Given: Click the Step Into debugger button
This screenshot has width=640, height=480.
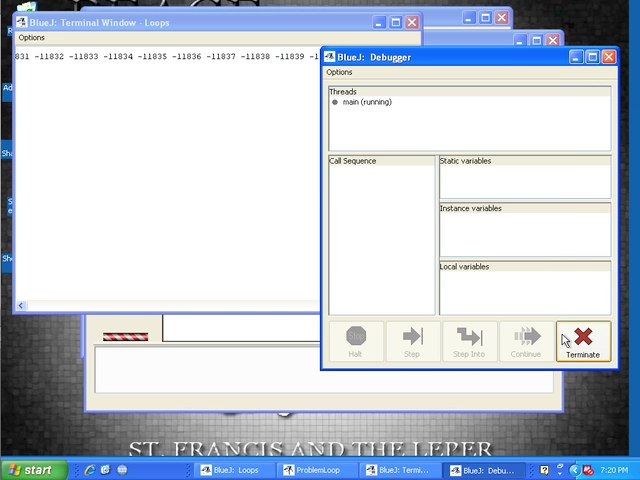Looking at the screenshot, I should point(469,341).
